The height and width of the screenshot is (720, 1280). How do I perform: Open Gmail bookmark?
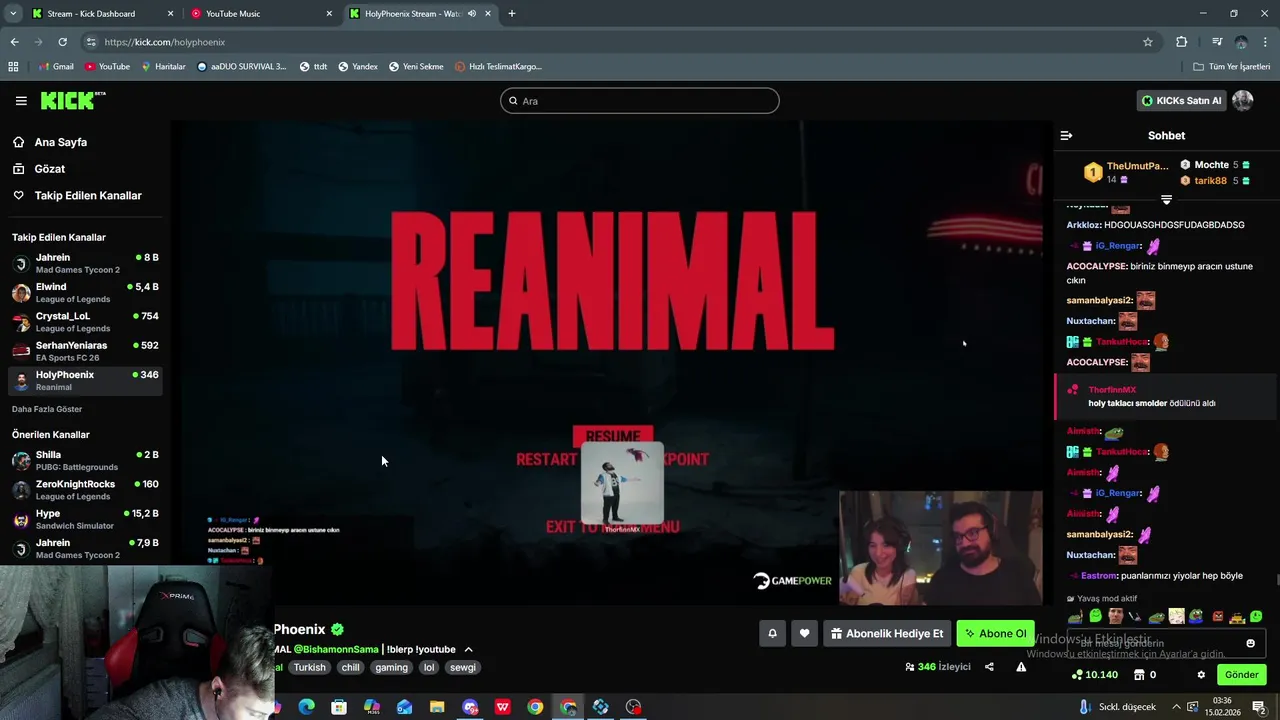coord(56,67)
